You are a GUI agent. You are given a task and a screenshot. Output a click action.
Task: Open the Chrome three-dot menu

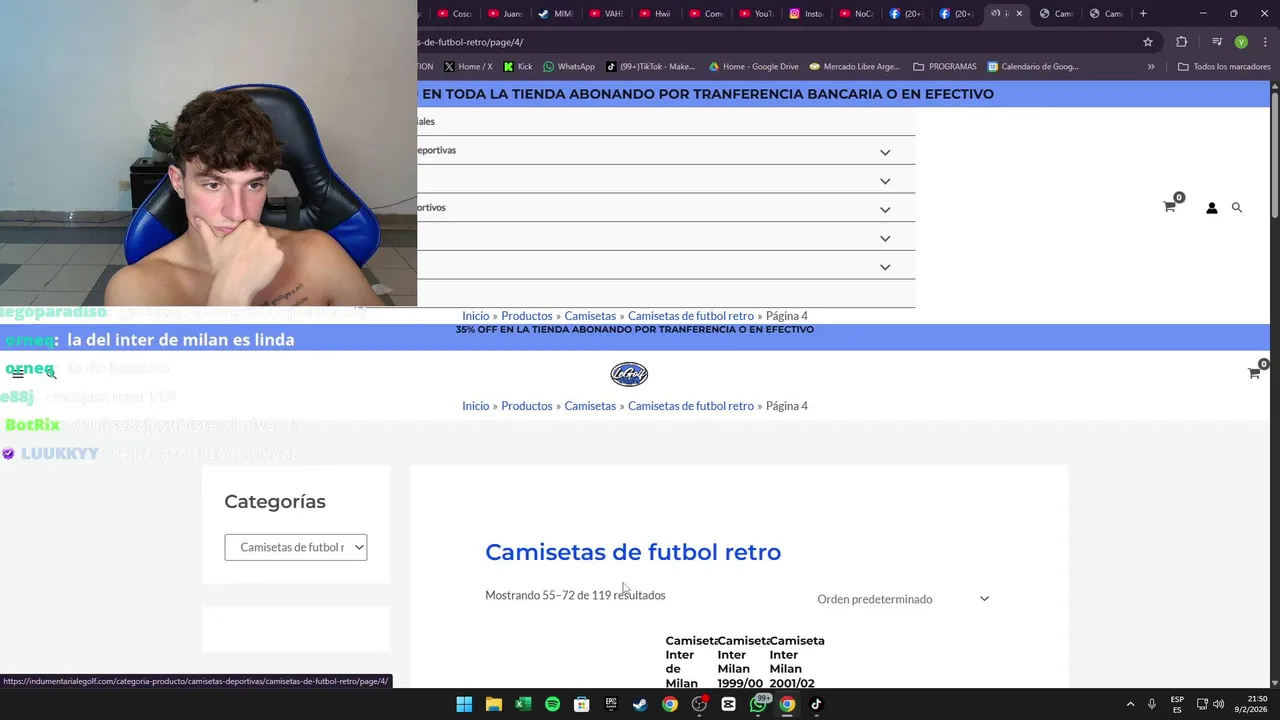[x=1265, y=42]
